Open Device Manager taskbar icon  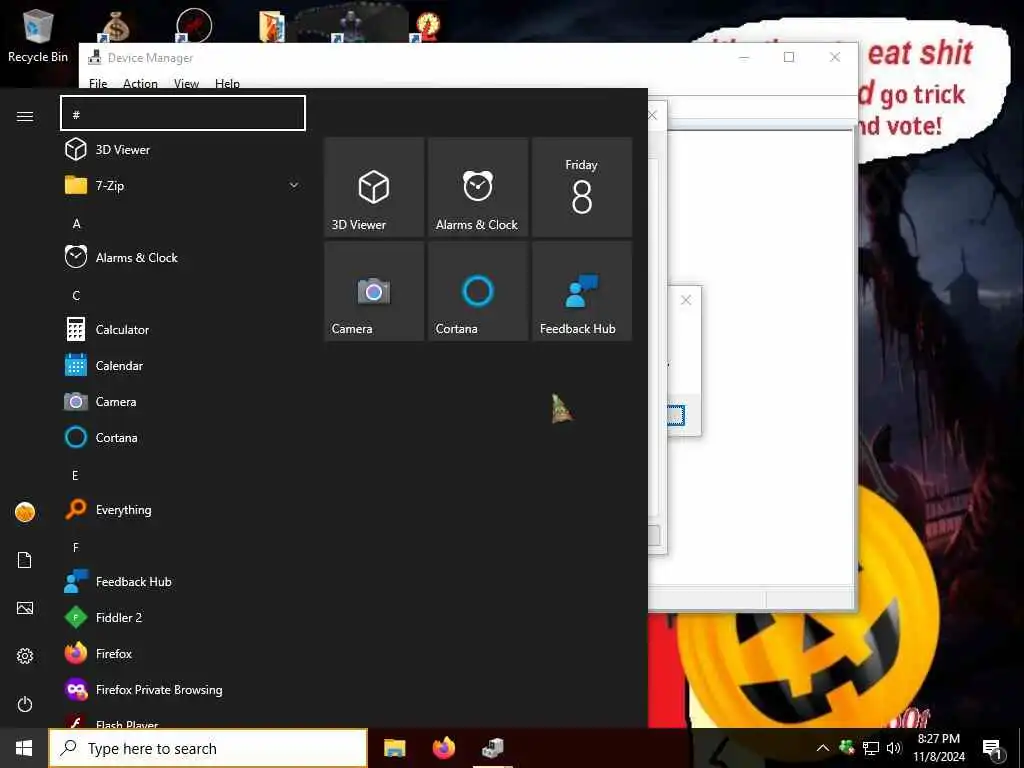point(493,748)
